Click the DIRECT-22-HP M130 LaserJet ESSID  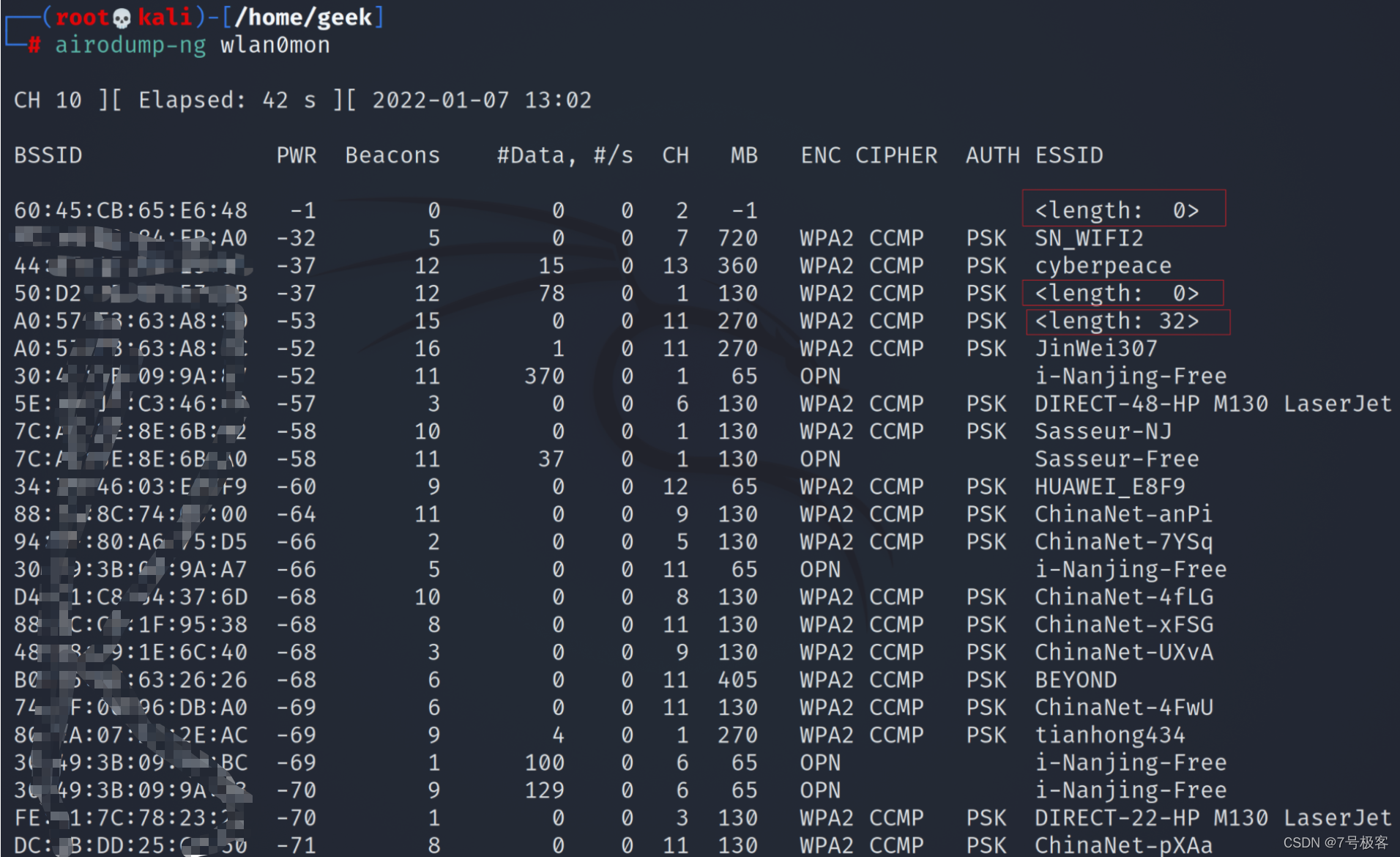[1213, 817]
